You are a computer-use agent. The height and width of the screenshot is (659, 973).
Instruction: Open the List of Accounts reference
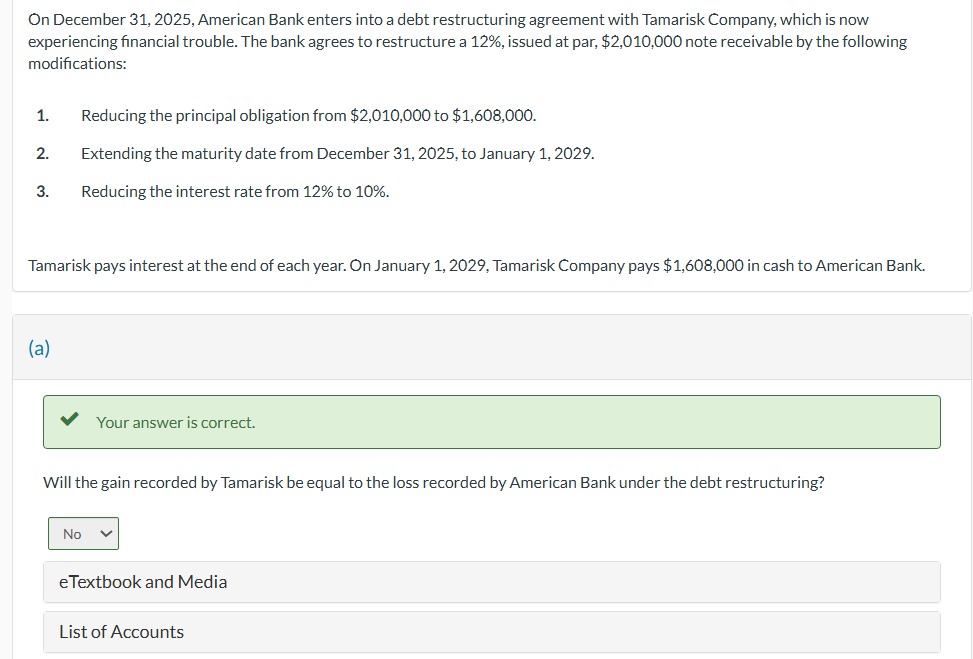(x=121, y=631)
